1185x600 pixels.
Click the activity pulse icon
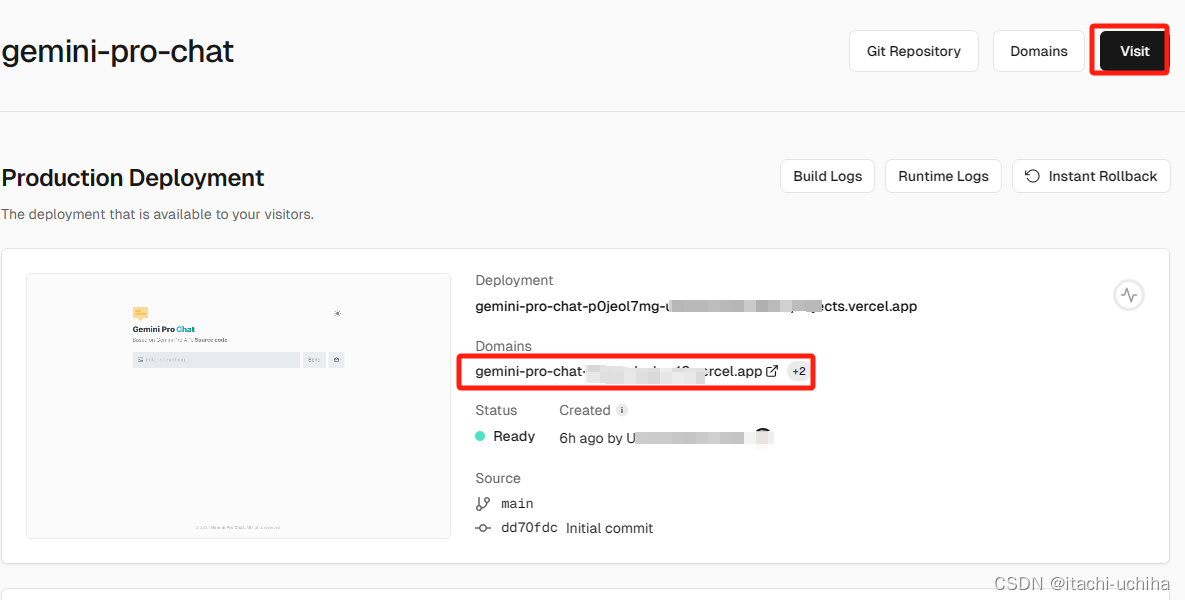pos(1129,295)
